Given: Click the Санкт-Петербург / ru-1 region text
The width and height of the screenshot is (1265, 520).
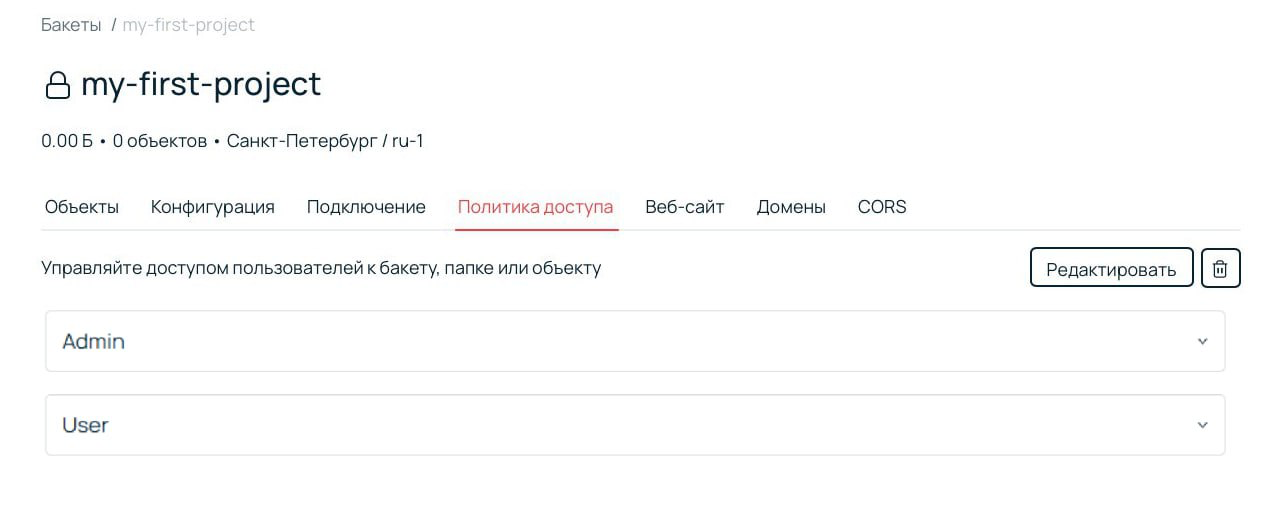Looking at the screenshot, I should (x=325, y=141).
